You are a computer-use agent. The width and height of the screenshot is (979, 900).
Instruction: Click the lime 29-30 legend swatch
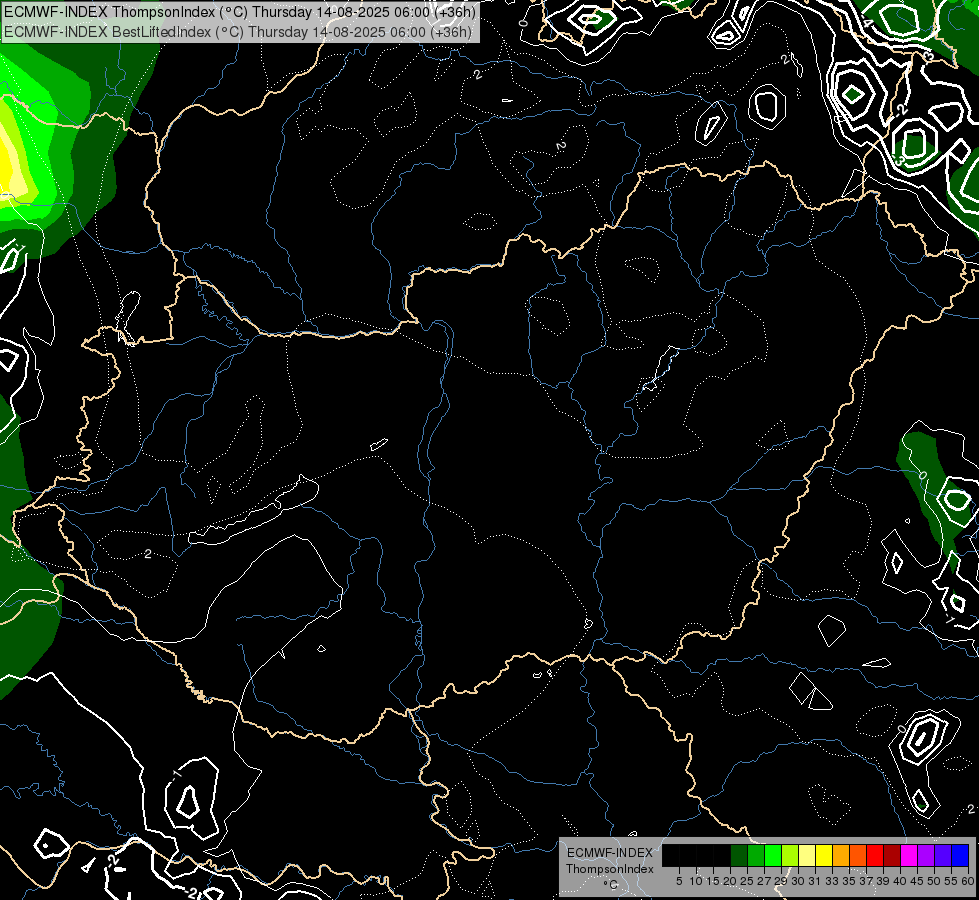pyautogui.click(x=790, y=855)
